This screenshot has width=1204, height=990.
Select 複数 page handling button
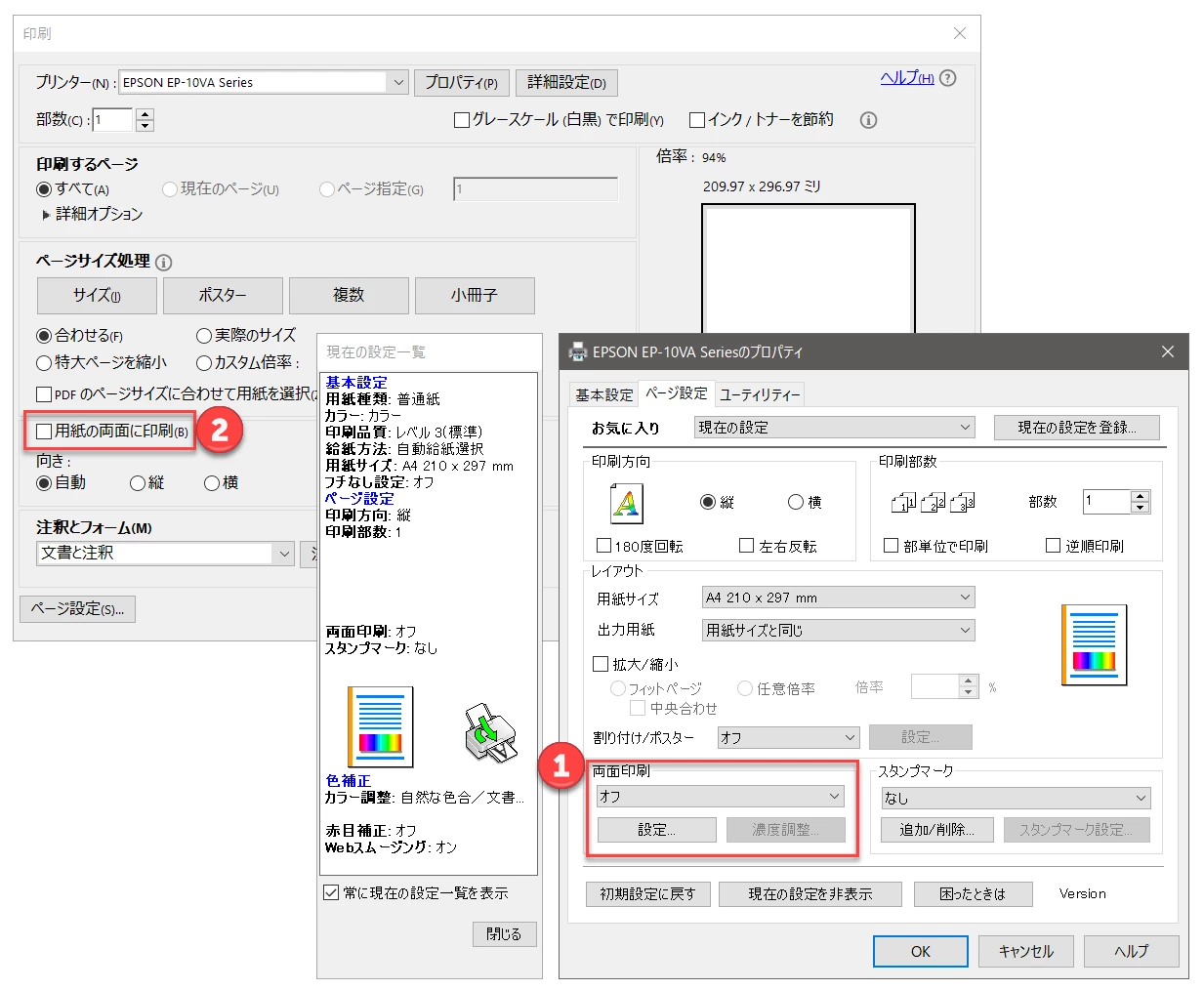pos(349,295)
